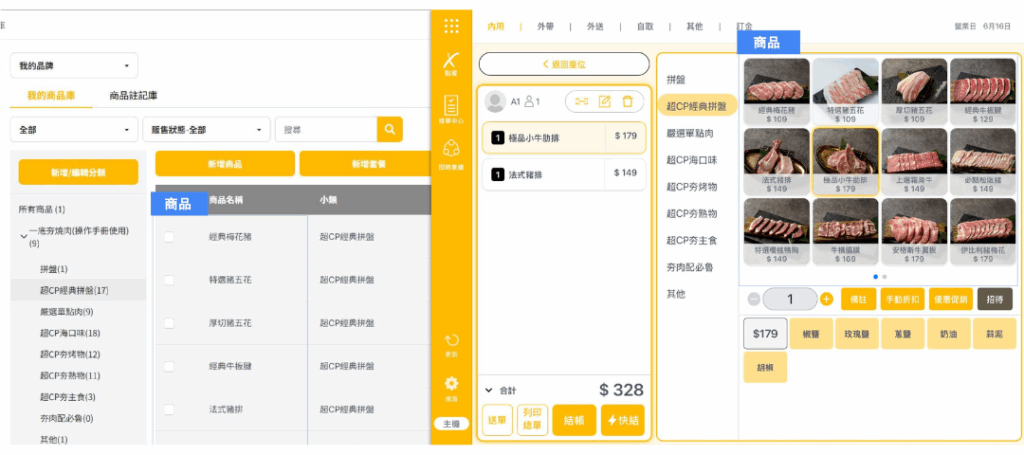Check the box next to 厚切豬五花

(169, 323)
